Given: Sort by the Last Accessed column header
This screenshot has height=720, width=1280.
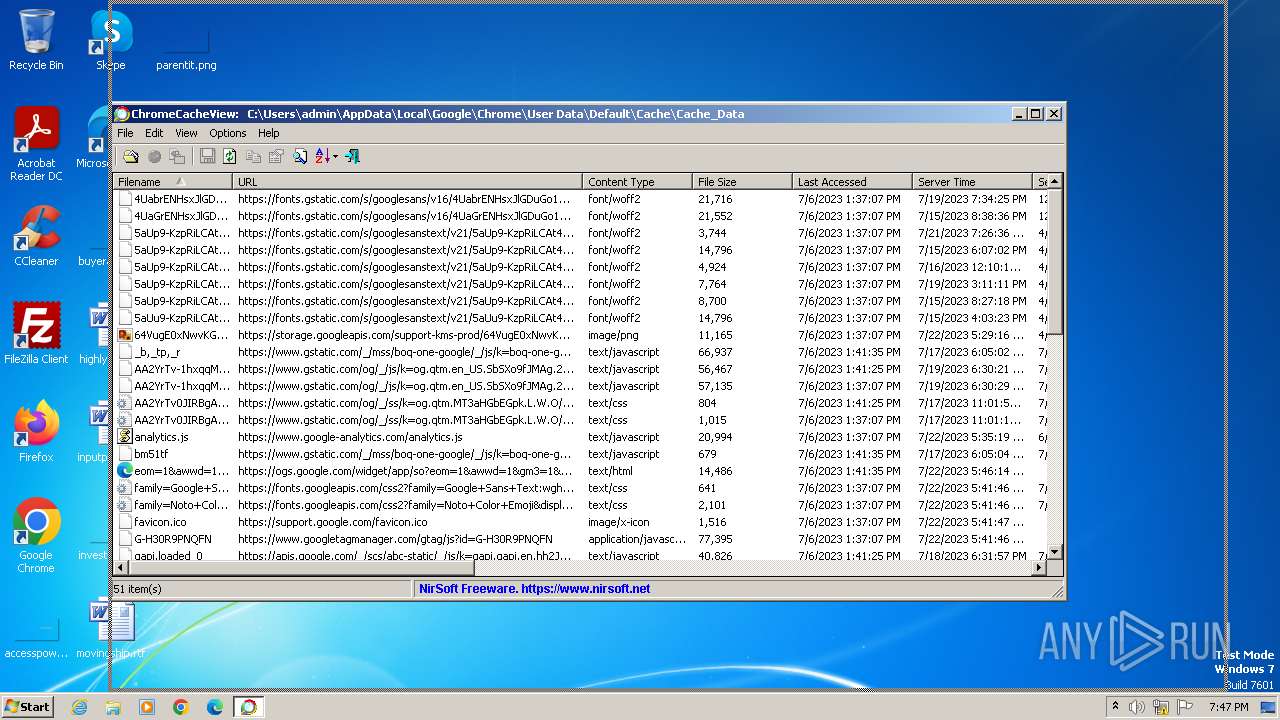Looking at the screenshot, I should point(853,182).
